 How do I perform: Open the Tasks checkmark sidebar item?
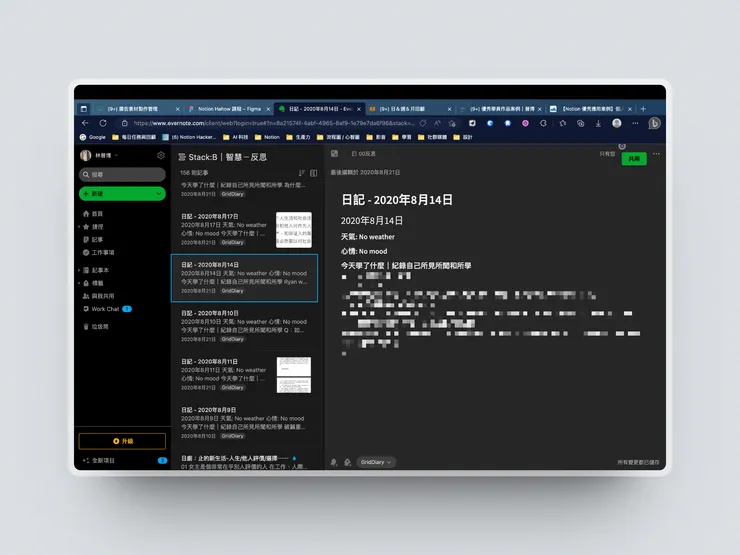[x=99, y=252]
